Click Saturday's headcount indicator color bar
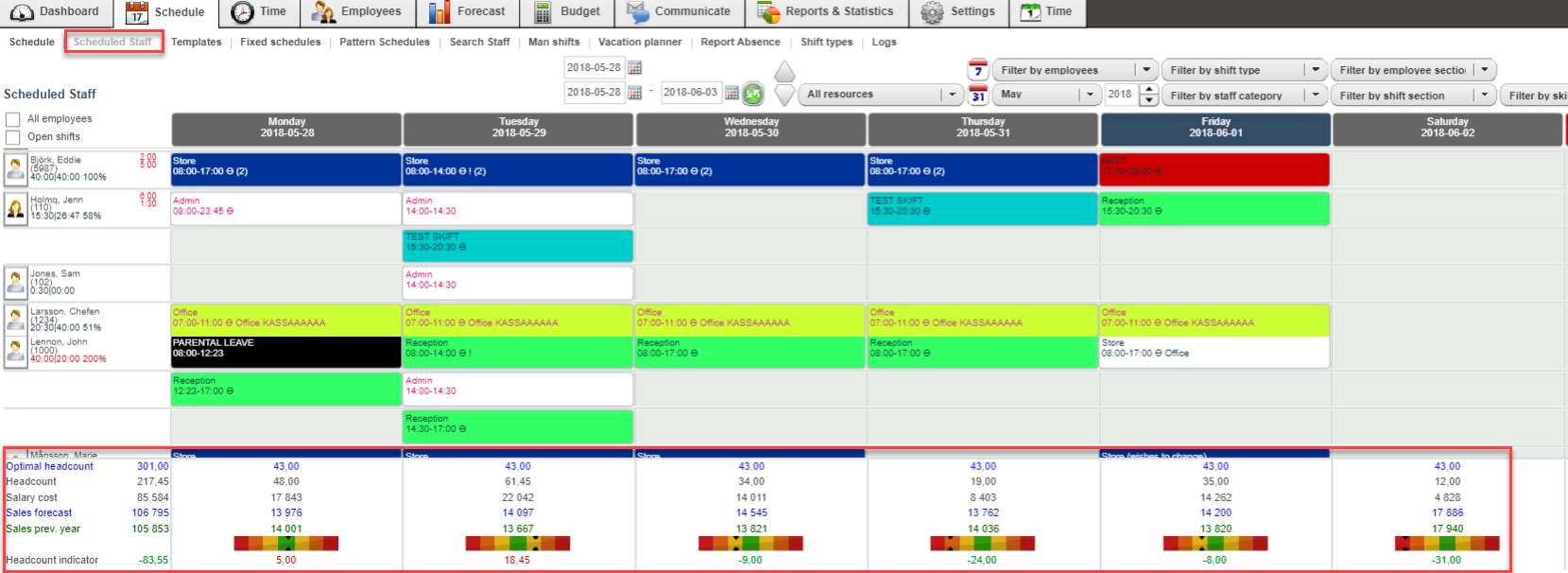 [1447, 544]
